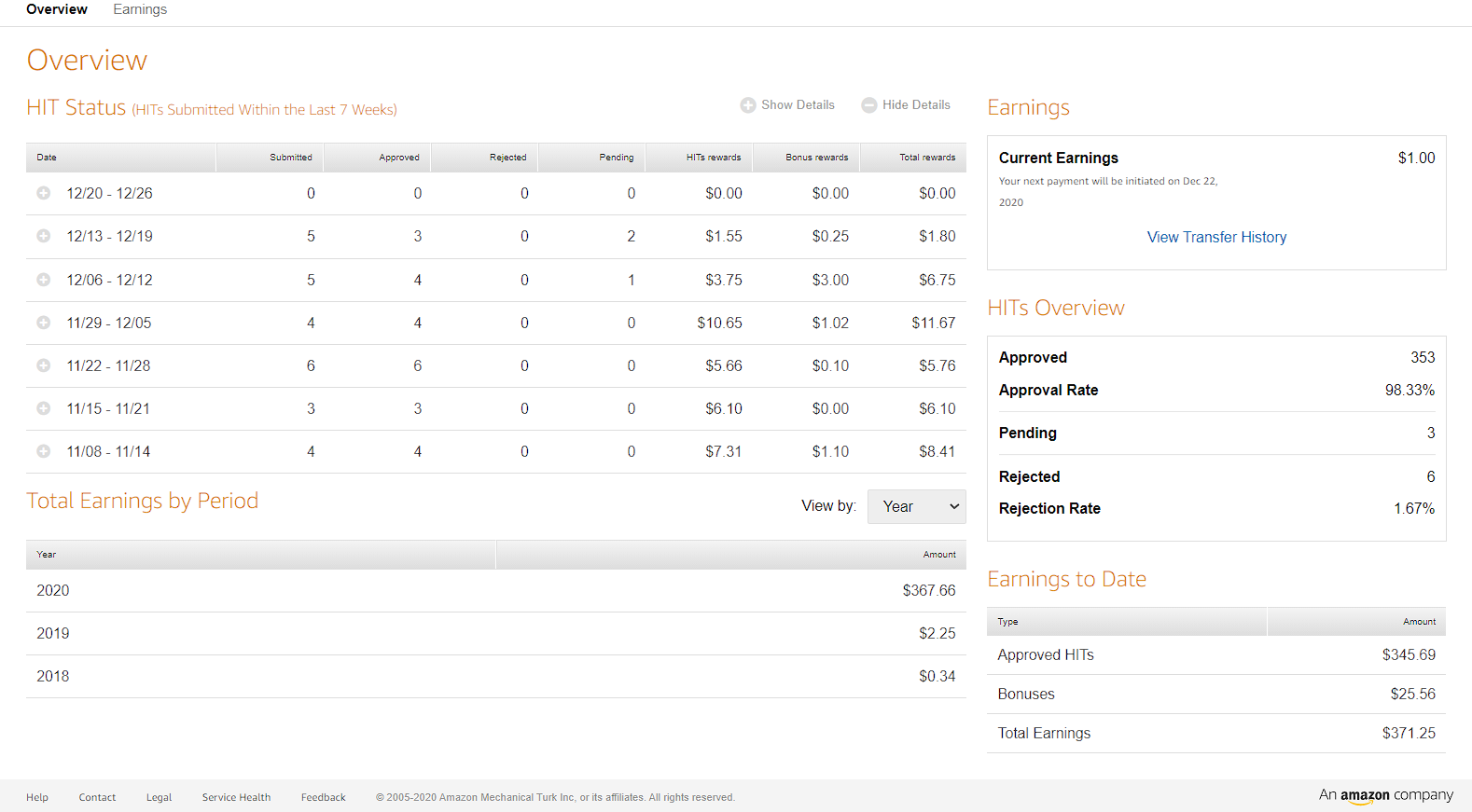
Task: Switch to the Earnings tab
Action: coord(140,9)
